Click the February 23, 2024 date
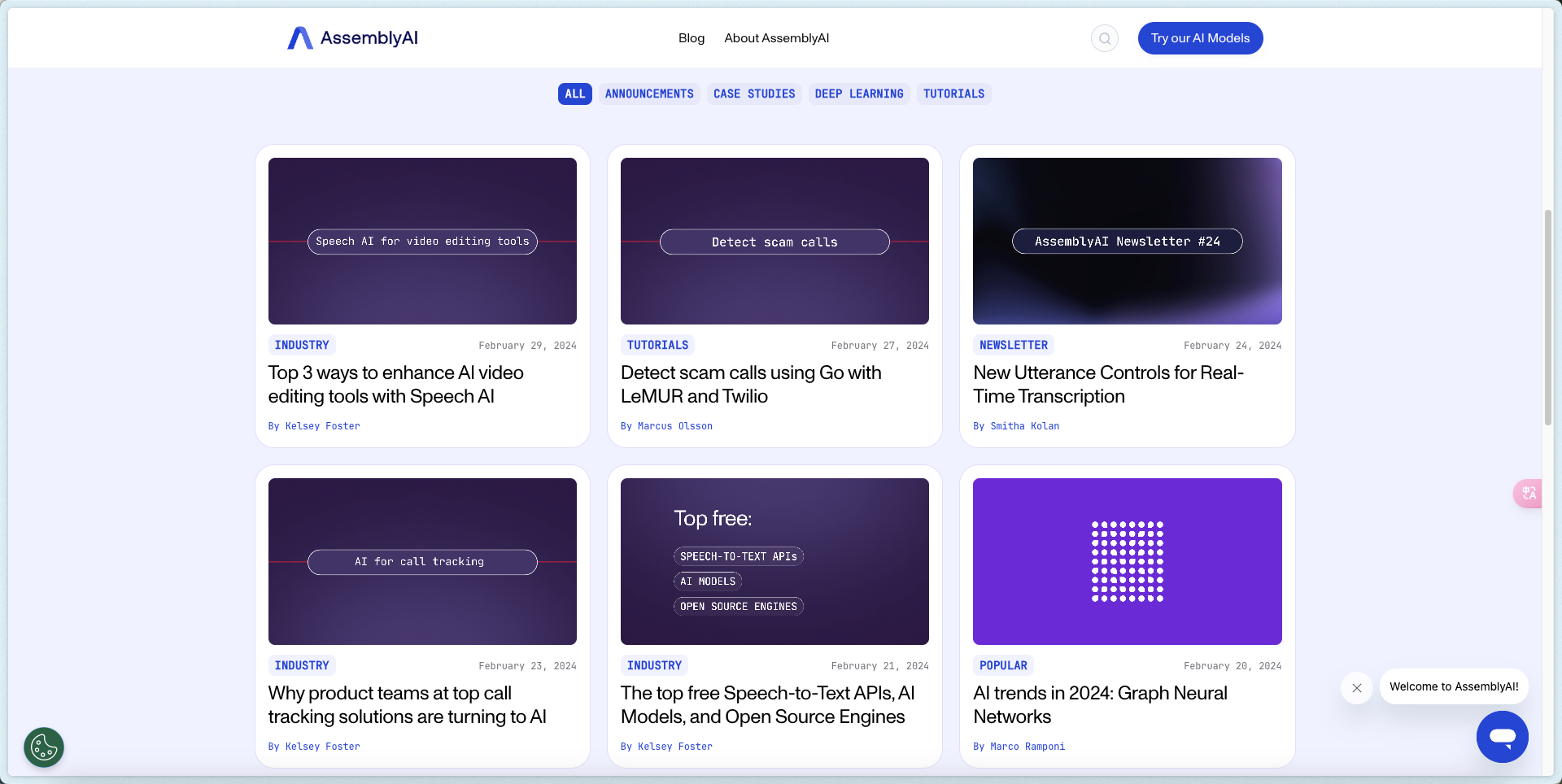Viewport: 1562px width, 784px height. click(x=527, y=666)
